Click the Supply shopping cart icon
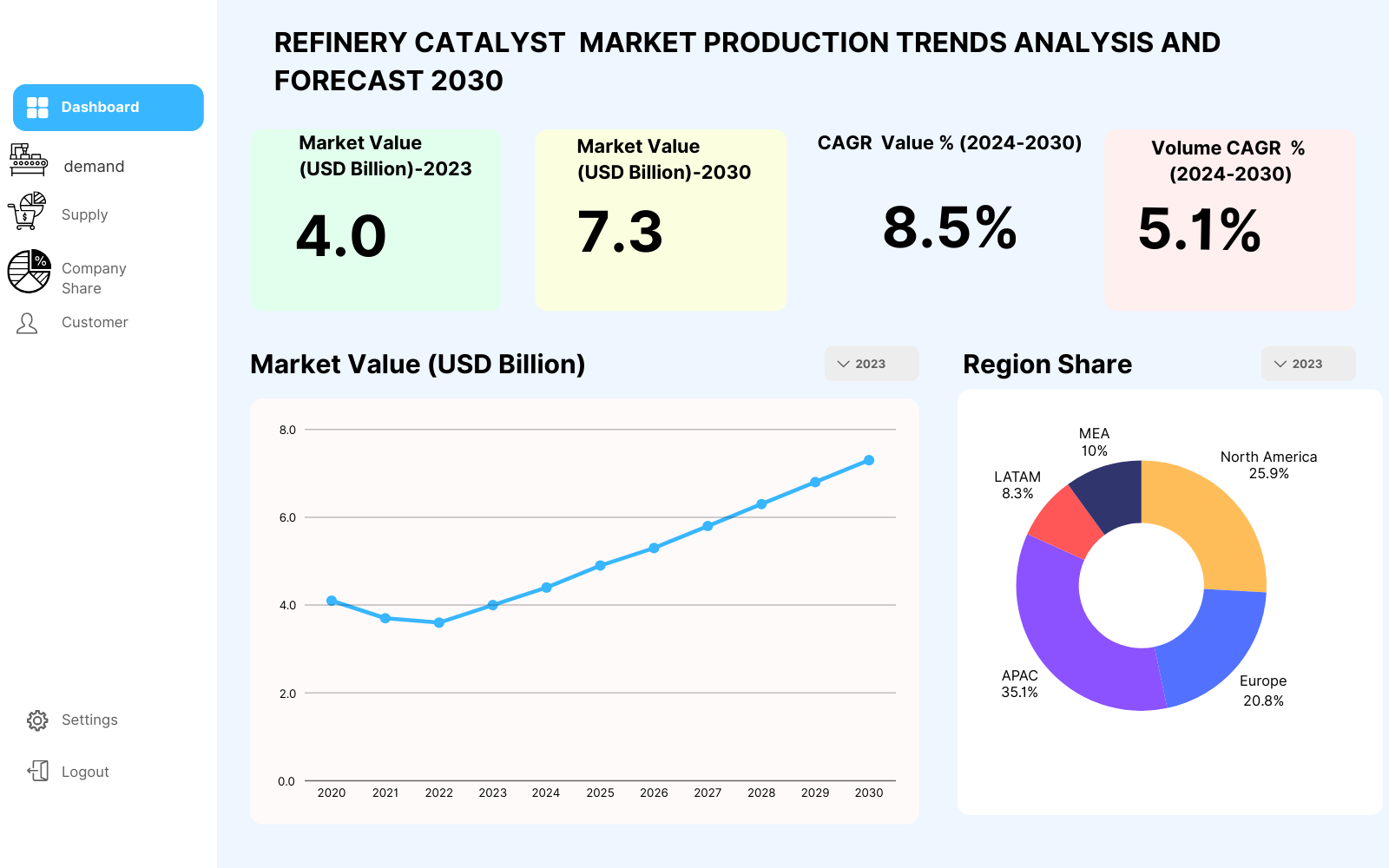Viewport: 1389px width, 868px height. coord(27,211)
